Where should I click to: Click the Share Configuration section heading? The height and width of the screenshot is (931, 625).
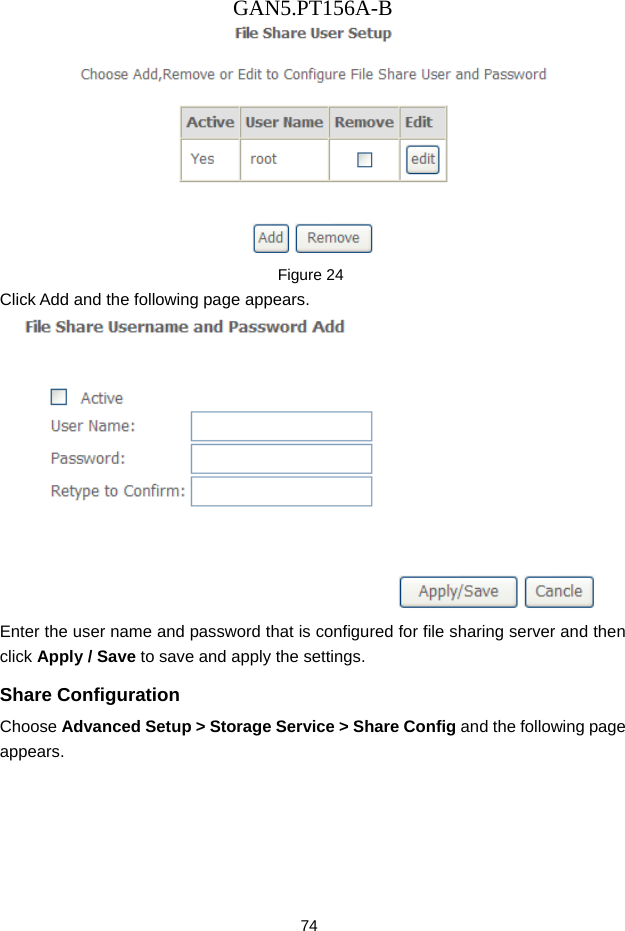(89, 694)
